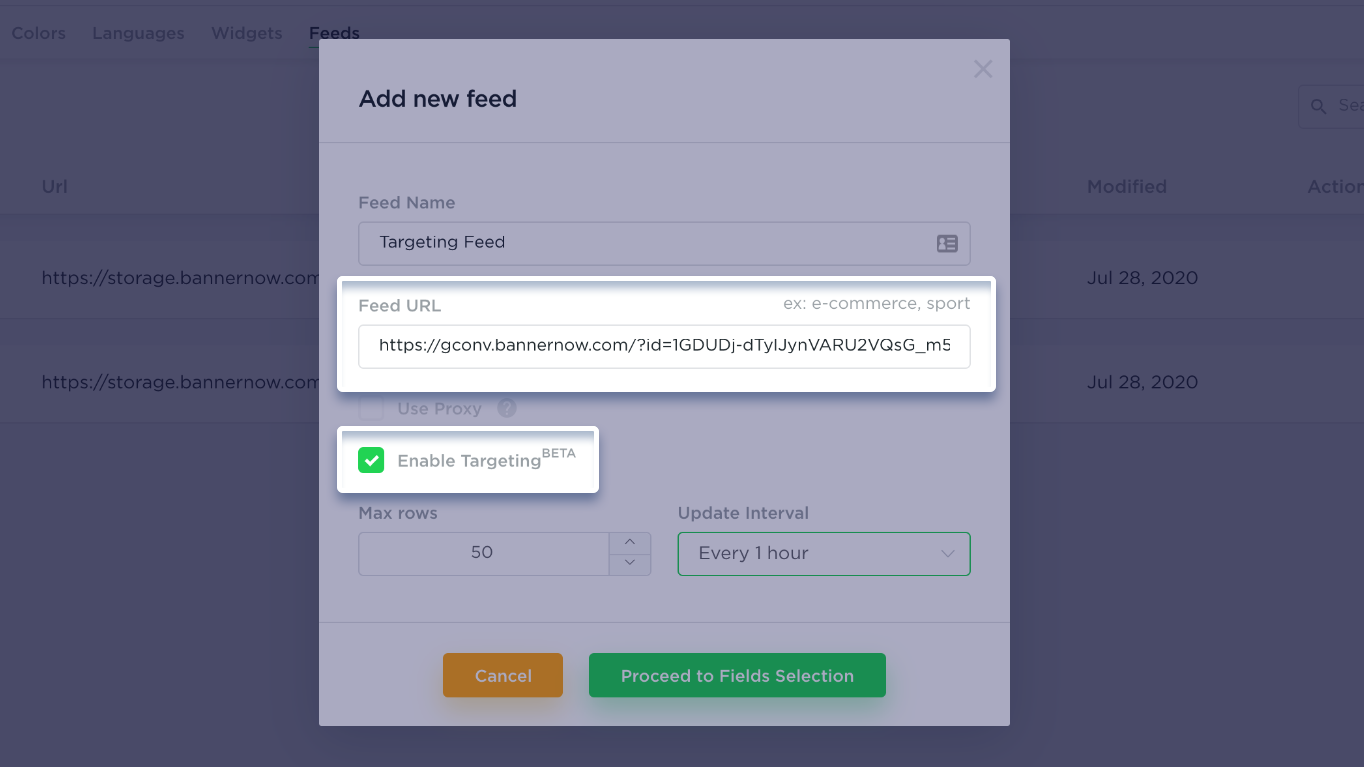Image resolution: width=1364 pixels, height=767 pixels.
Task: Click the Modified column header
Action: [x=1126, y=187]
